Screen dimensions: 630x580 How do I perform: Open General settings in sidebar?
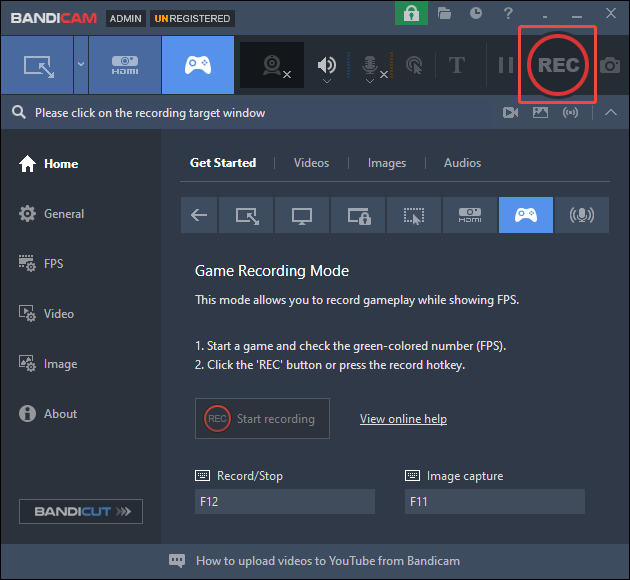51,214
